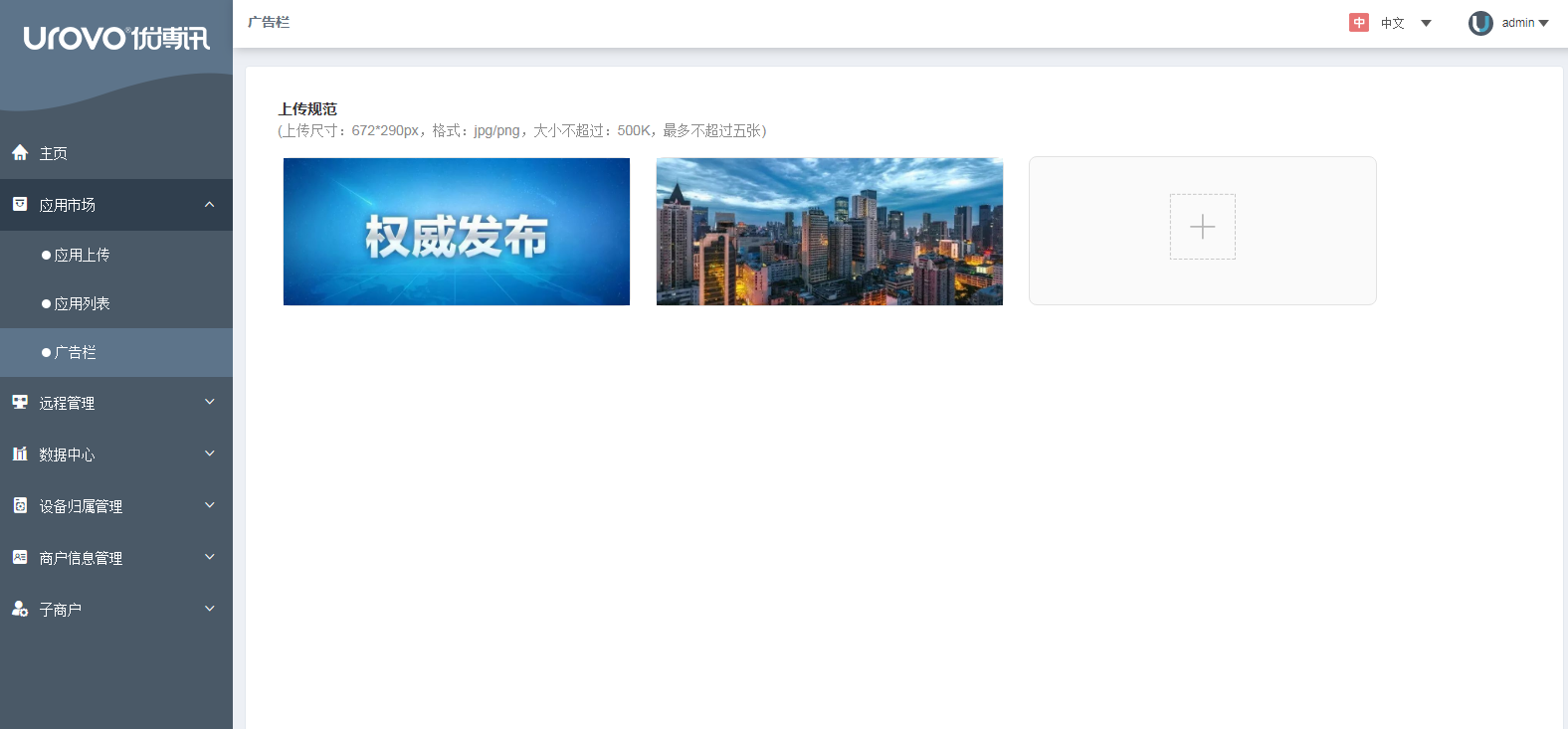Expand the 远程管理 menu chevron
The width and height of the screenshot is (1568, 729).
[x=209, y=402]
